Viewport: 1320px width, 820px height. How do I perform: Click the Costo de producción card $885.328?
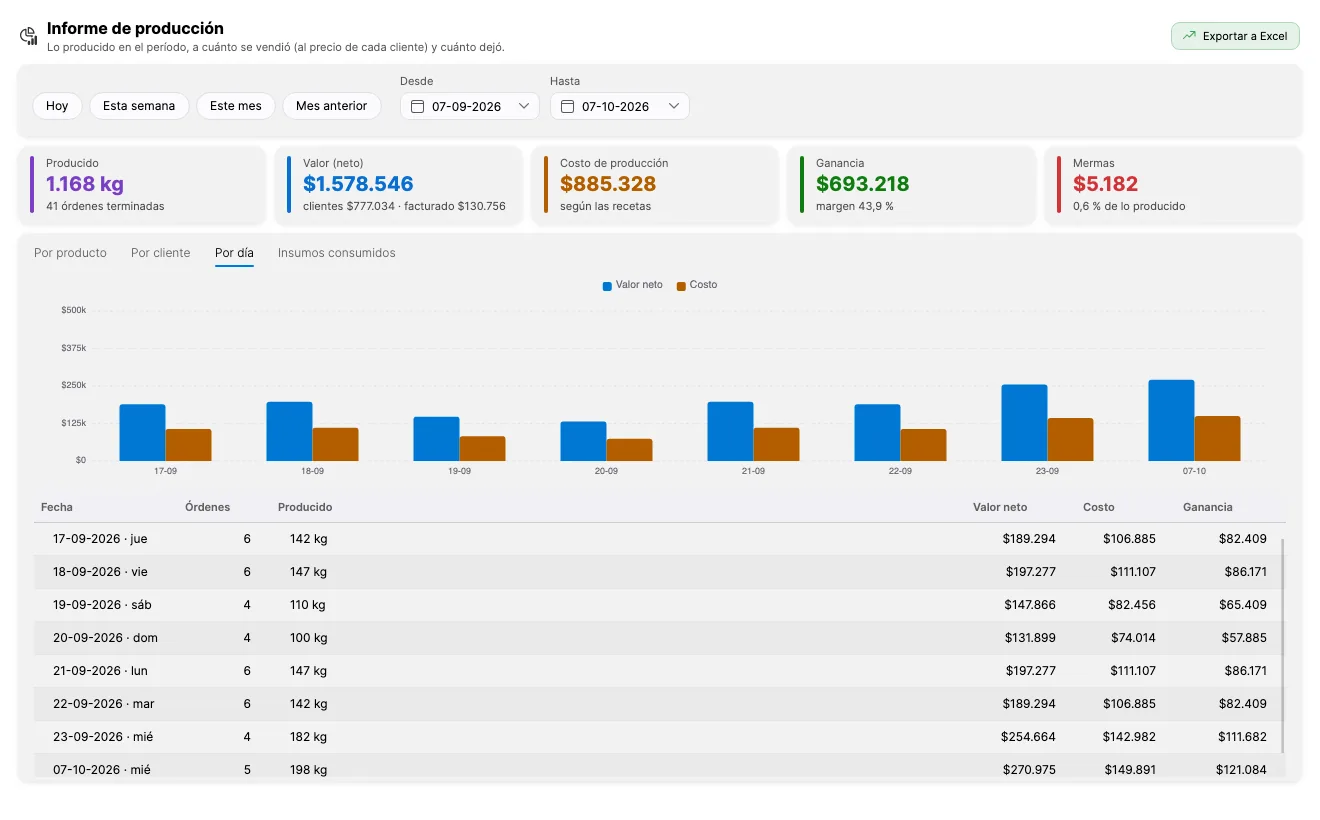(x=655, y=185)
